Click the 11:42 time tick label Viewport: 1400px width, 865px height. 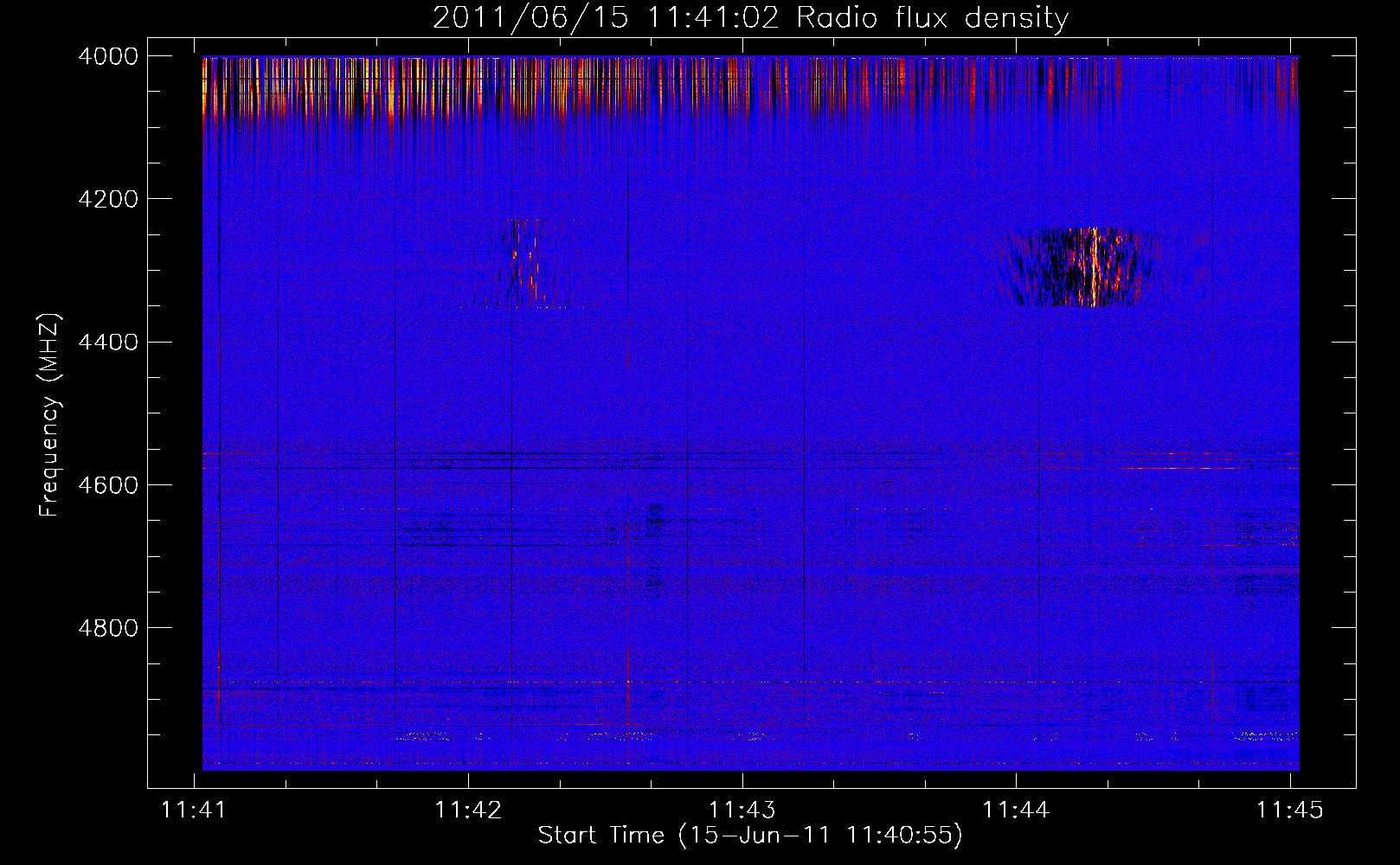click(x=468, y=810)
